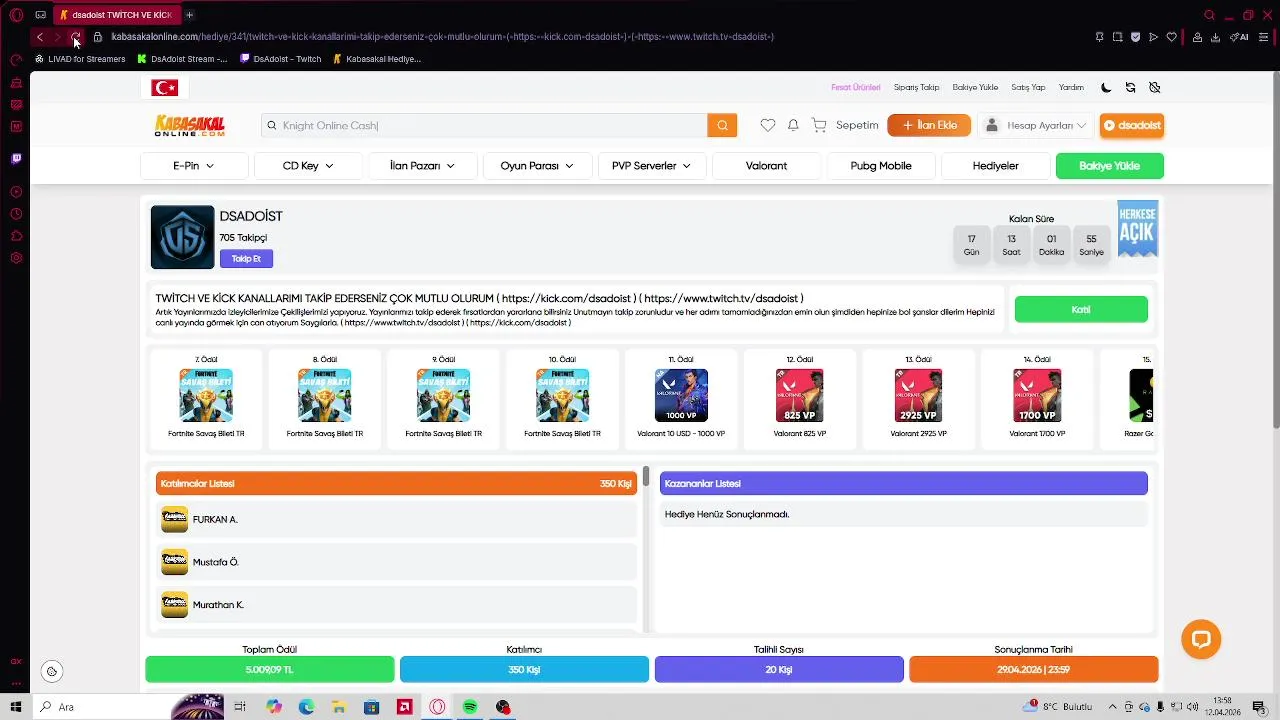The width and height of the screenshot is (1280, 720).
Task: Select Valorant 825 VP prize thumbnail
Action: 800,396
